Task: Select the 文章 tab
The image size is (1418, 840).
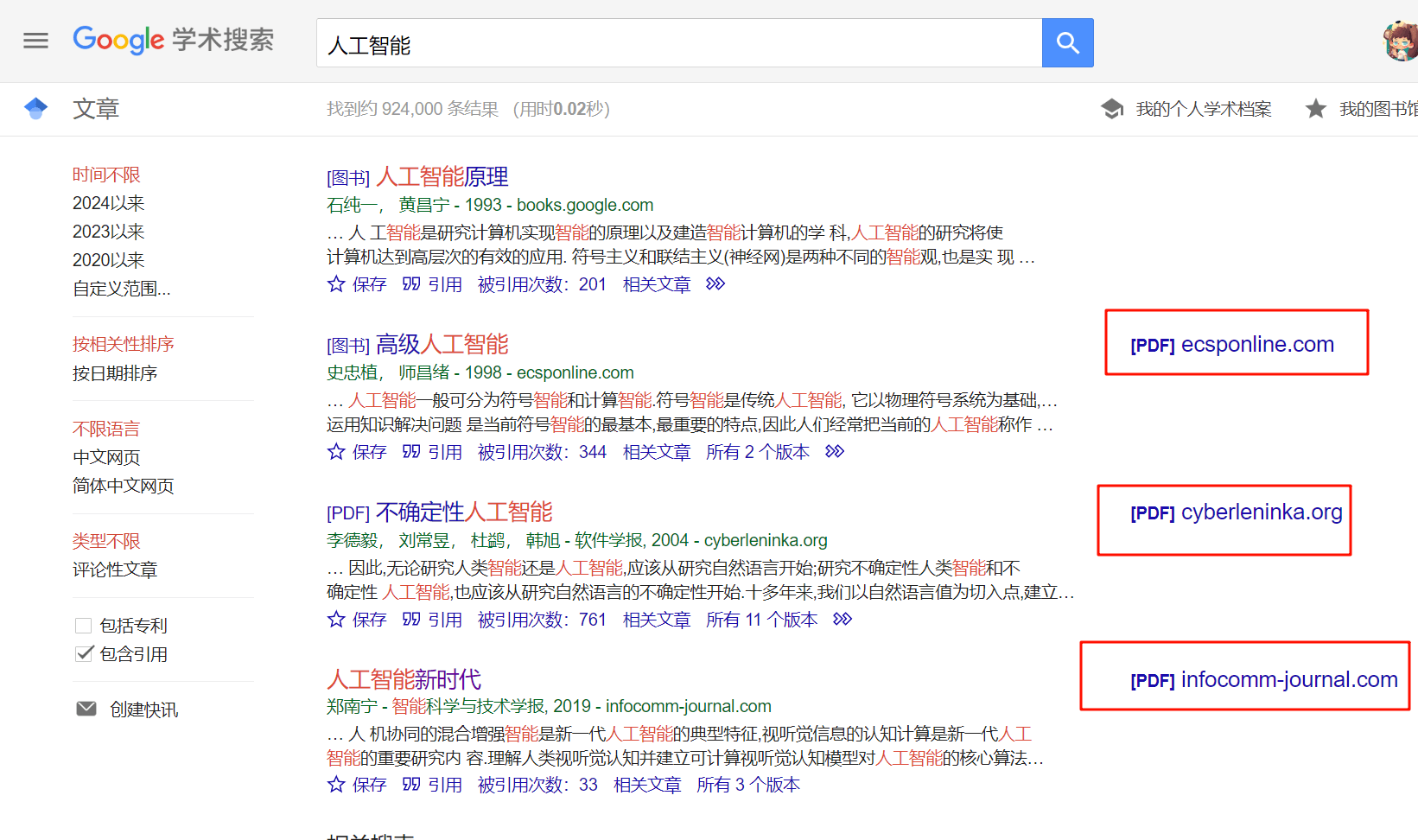Action: point(96,109)
